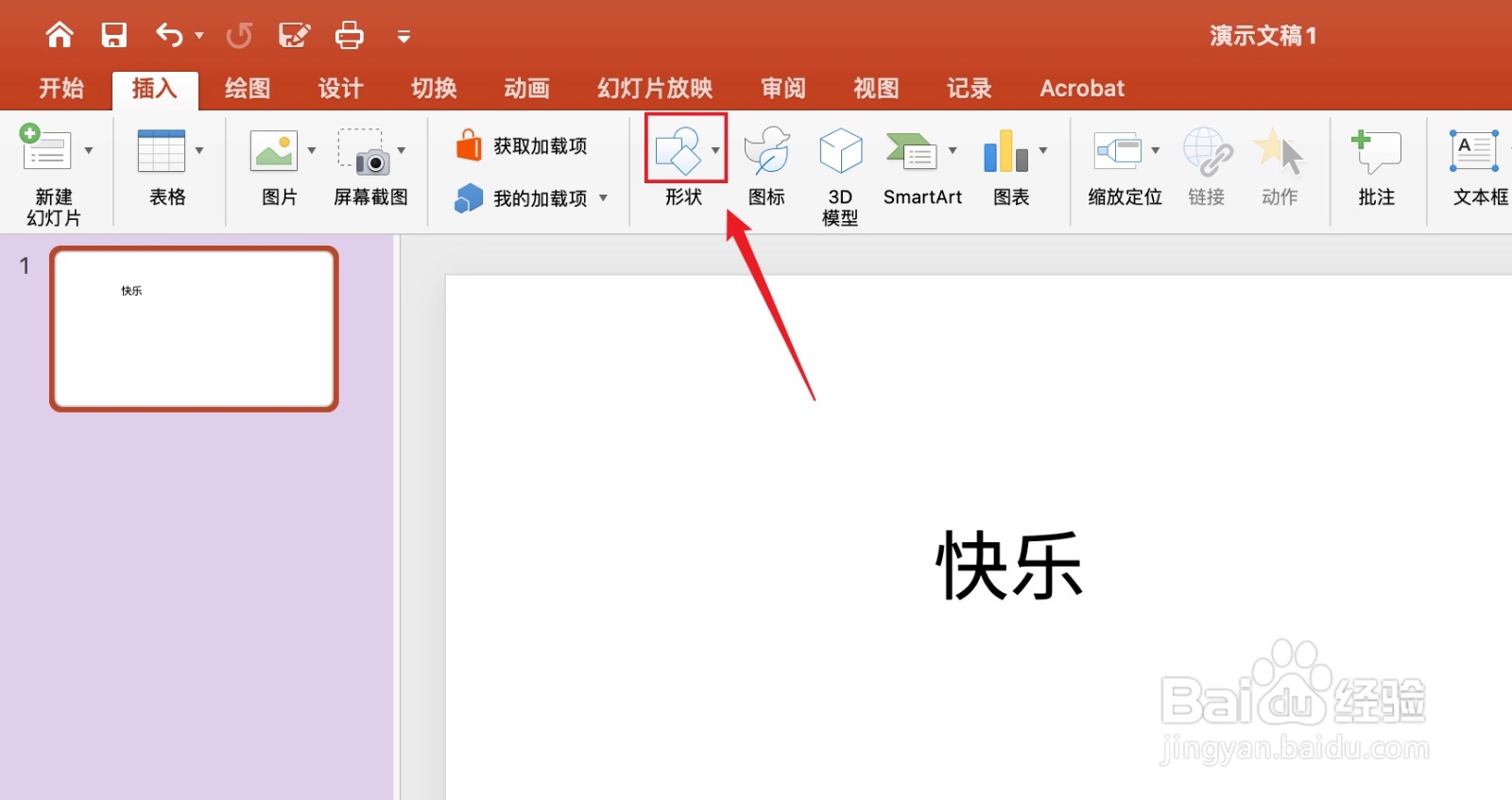This screenshot has height=800, width=1512.
Task: Click the Undo arrow icon
Action: click(x=169, y=36)
